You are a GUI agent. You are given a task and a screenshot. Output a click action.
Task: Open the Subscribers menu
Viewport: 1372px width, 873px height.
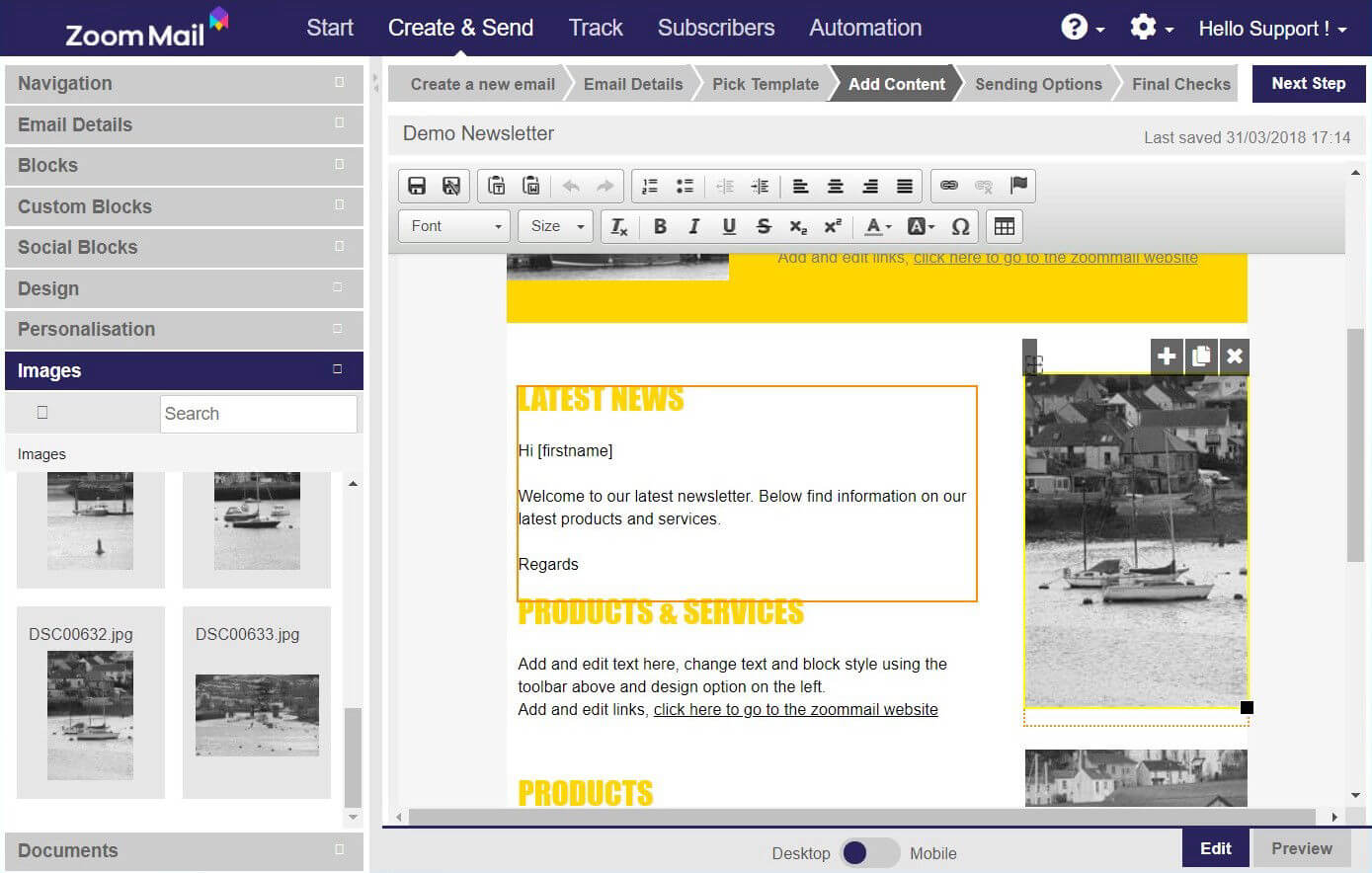716,28
